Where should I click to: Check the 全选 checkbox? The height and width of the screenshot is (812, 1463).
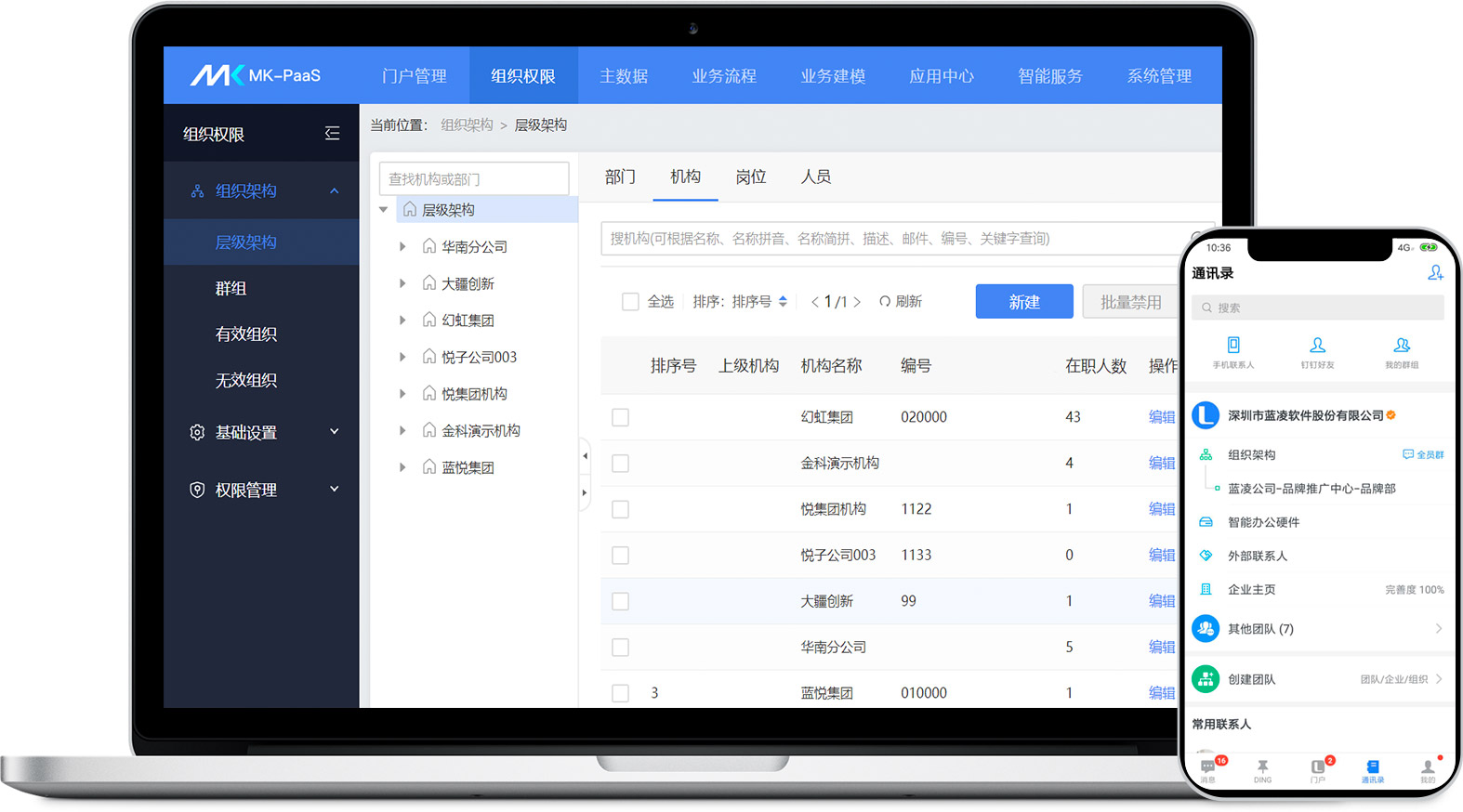(x=630, y=302)
